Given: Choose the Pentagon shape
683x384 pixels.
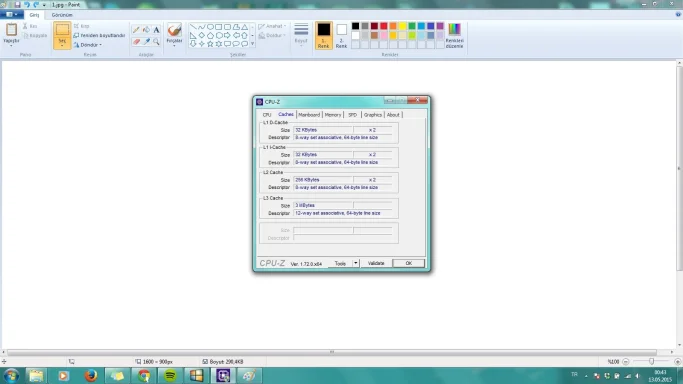Looking at the screenshot, I should click(210, 35).
